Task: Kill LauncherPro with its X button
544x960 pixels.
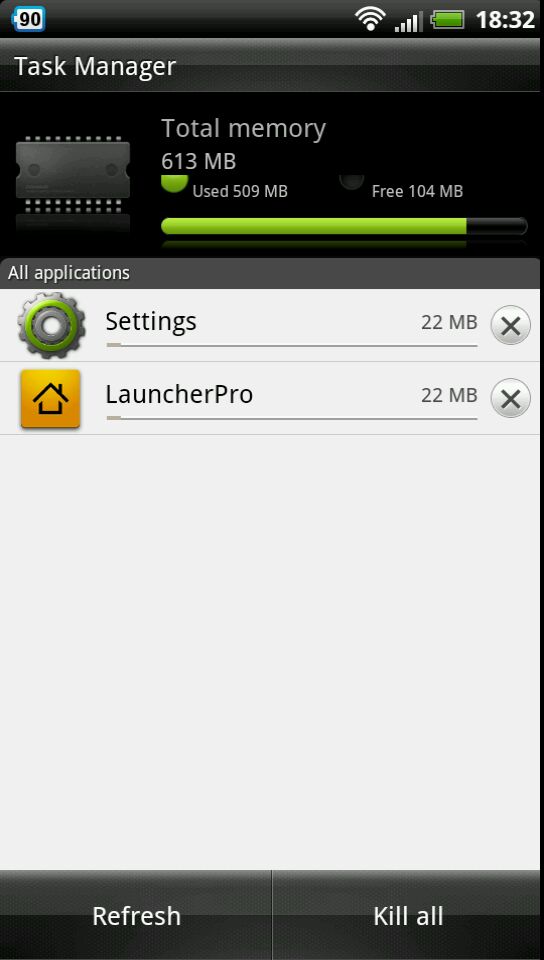Action: (510, 399)
